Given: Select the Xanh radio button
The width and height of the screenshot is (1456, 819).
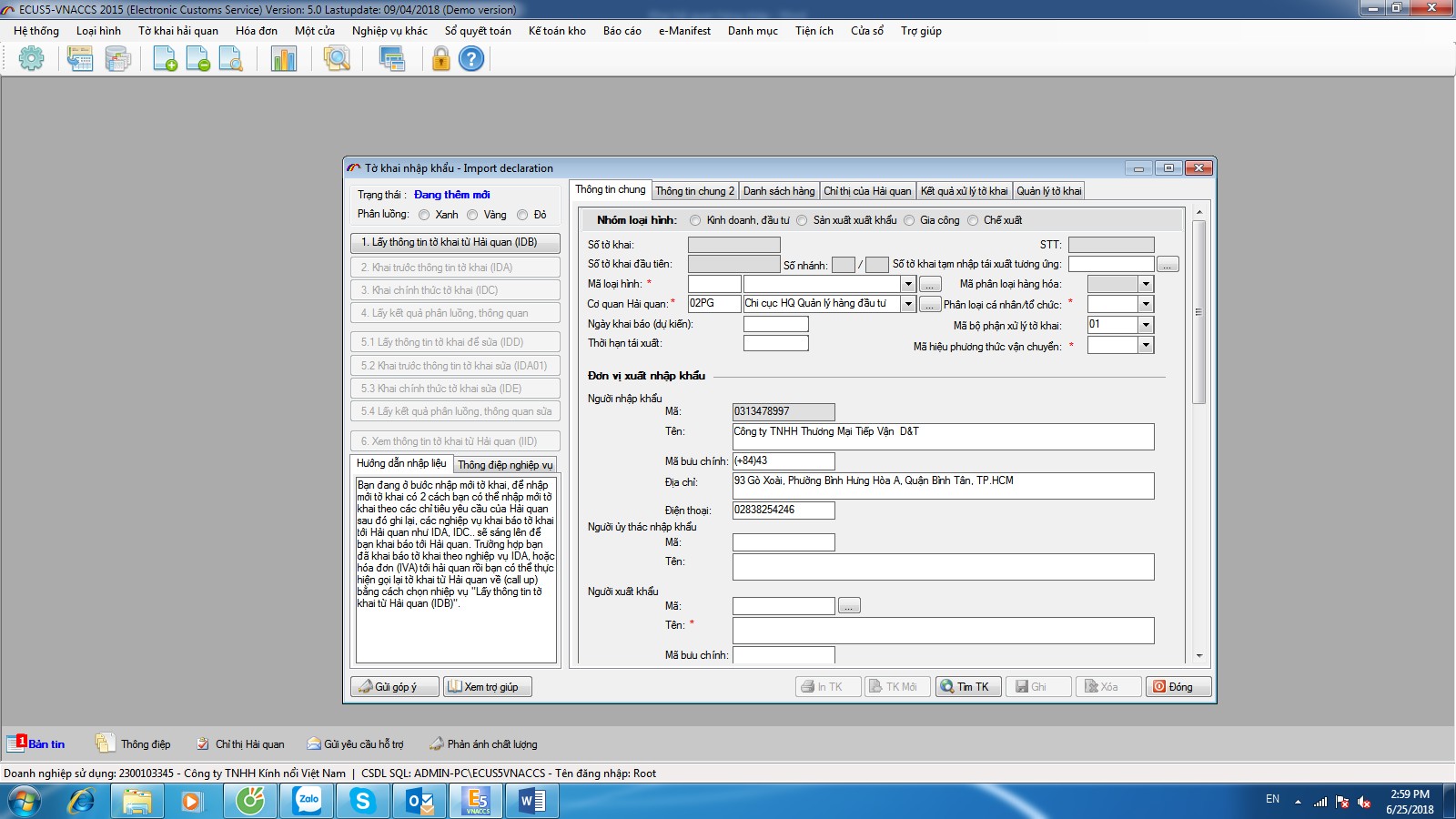Looking at the screenshot, I should pyautogui.click(x=424, y=216).
